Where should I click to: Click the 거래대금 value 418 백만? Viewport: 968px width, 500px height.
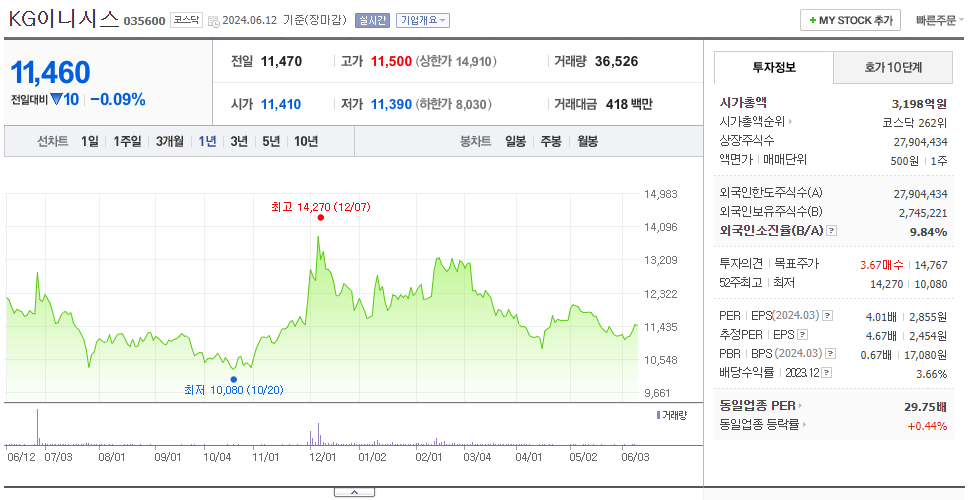pyautogui.click(x=629, y=104)
